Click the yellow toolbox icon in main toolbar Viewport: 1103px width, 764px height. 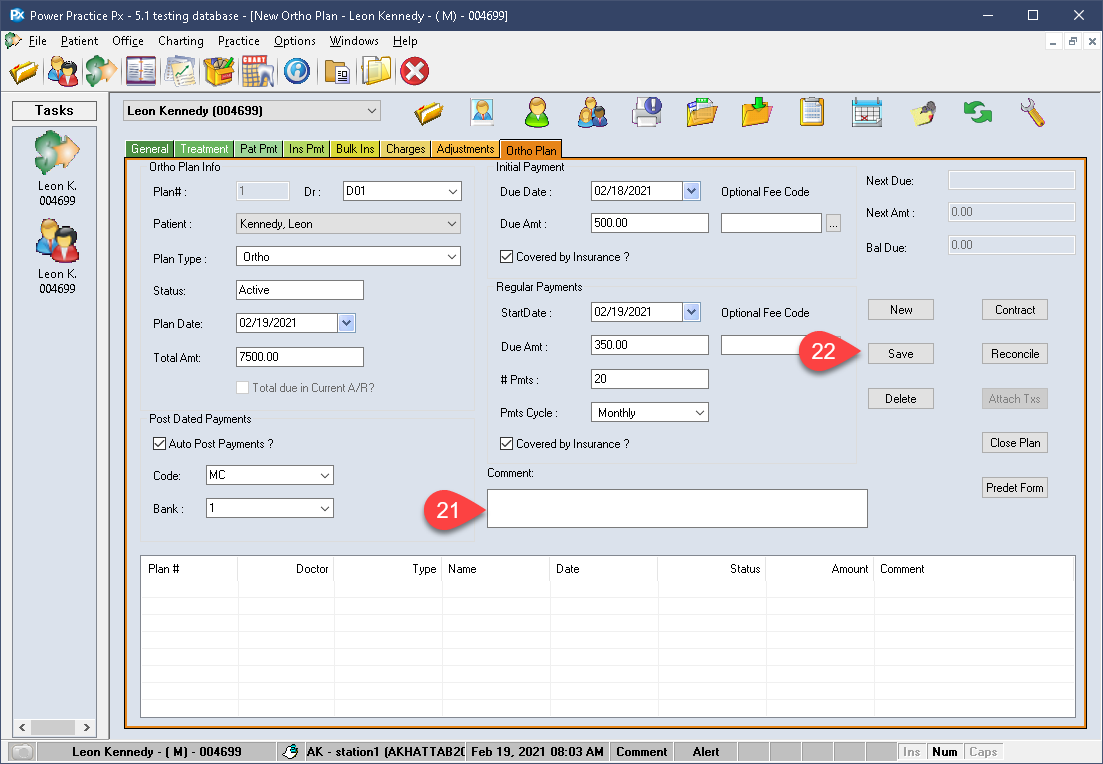click(219, 71)
